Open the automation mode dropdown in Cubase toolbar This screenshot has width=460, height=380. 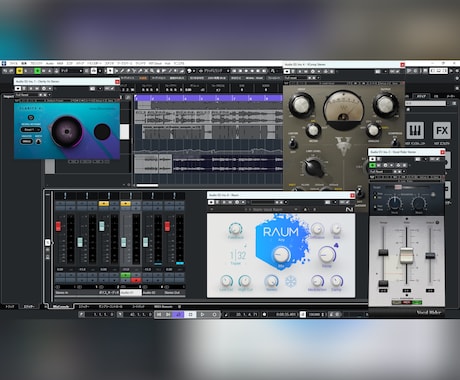pos(72,71)
